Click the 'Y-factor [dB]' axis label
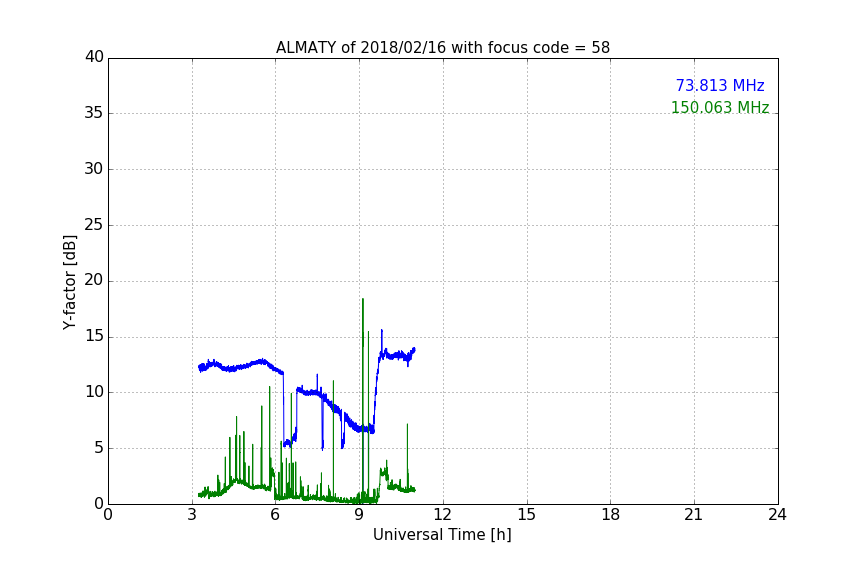This screenshot has width=864, height=576. click(x=69, y=282)
